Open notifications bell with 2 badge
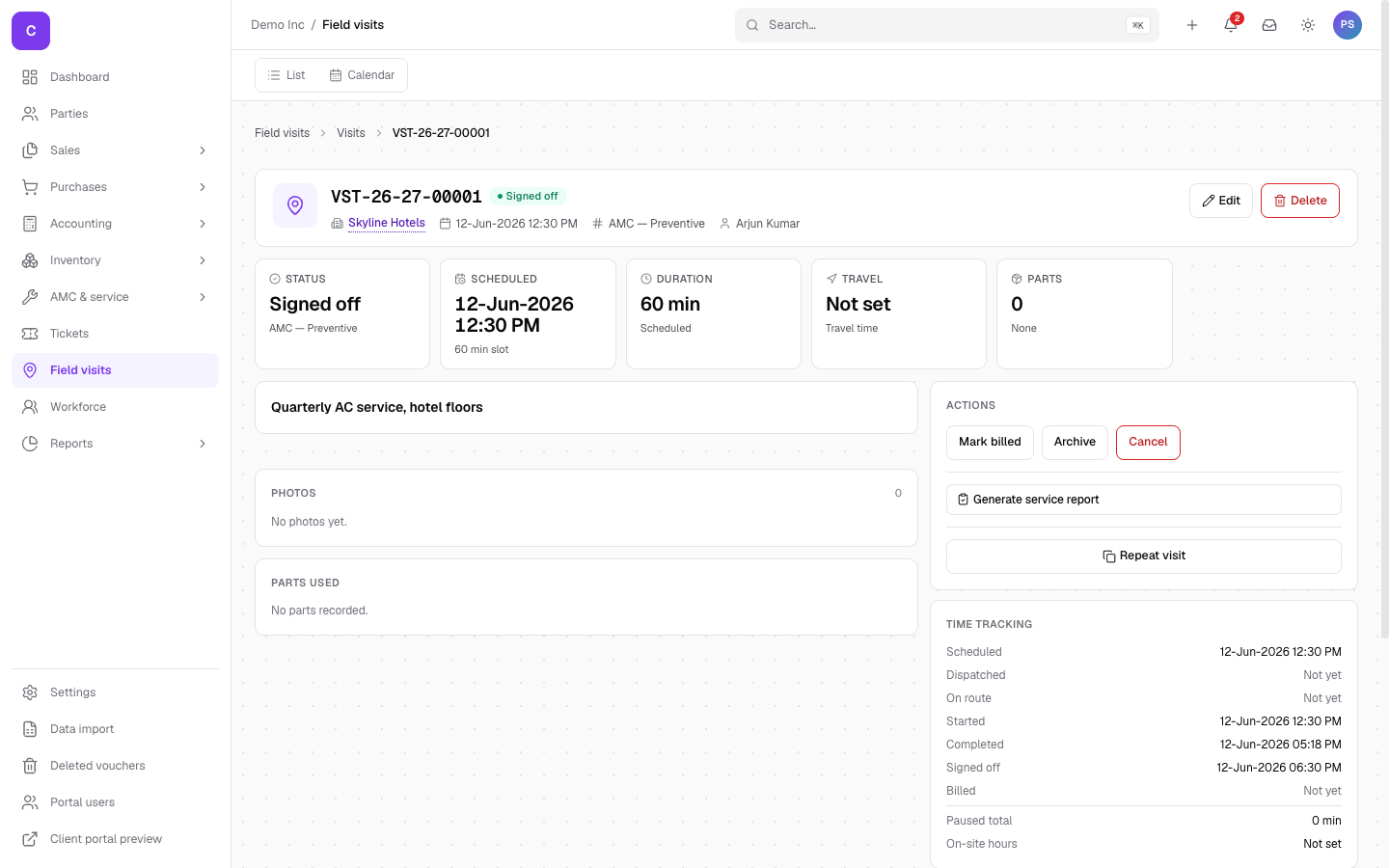Screen dimensions: 1389x868 (x=1231, y=25)
